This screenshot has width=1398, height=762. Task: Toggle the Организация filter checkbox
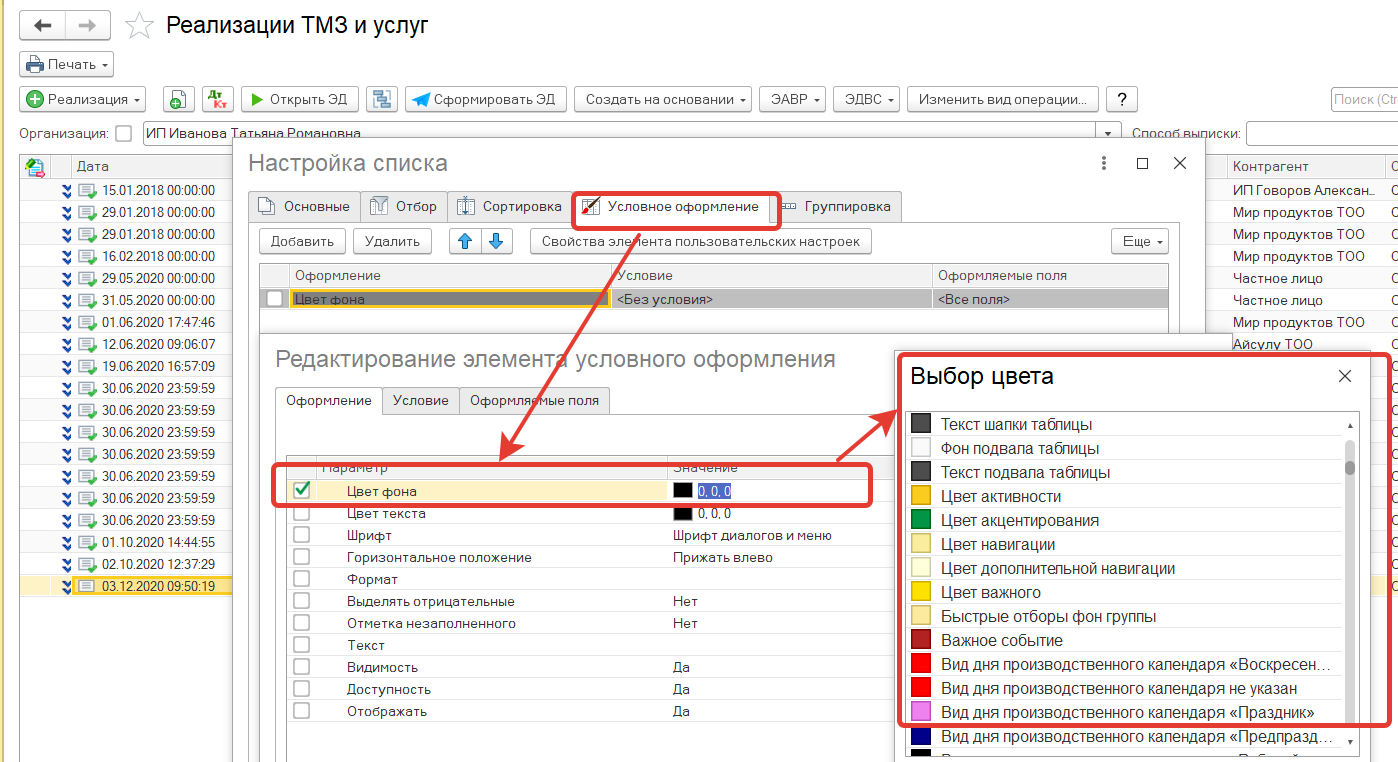pos(123,133)
